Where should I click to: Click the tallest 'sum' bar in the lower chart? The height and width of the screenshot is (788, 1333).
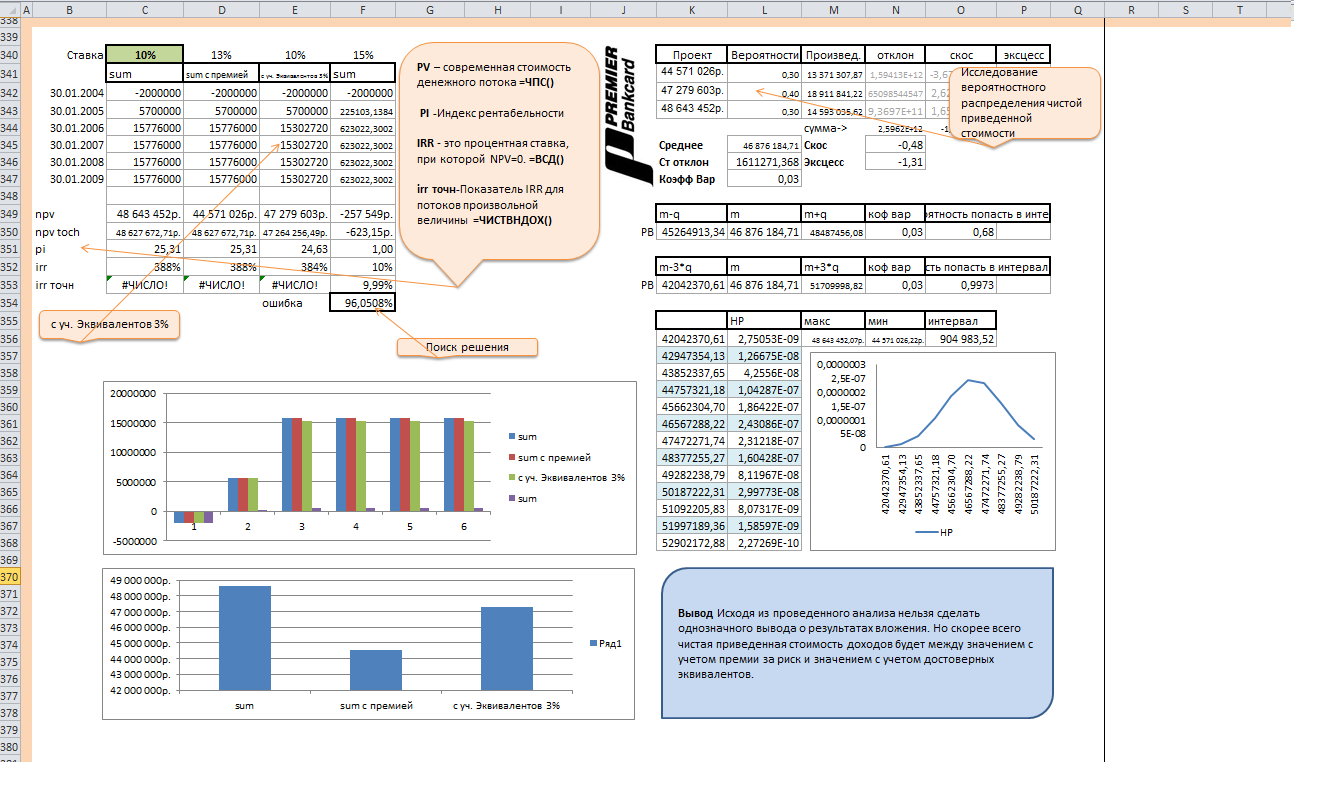coord(245,638)
